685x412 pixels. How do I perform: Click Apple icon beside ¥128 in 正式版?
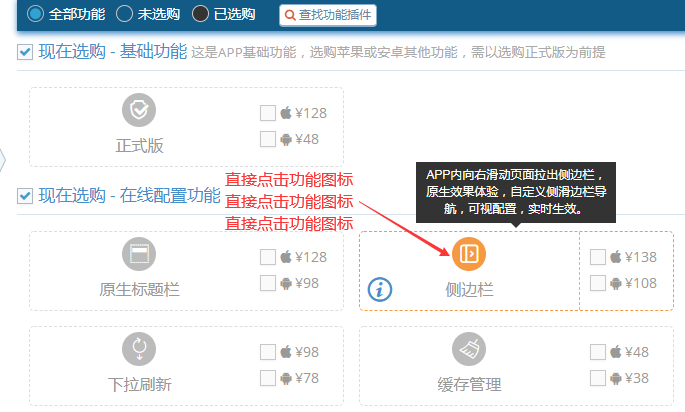[286, 113]
